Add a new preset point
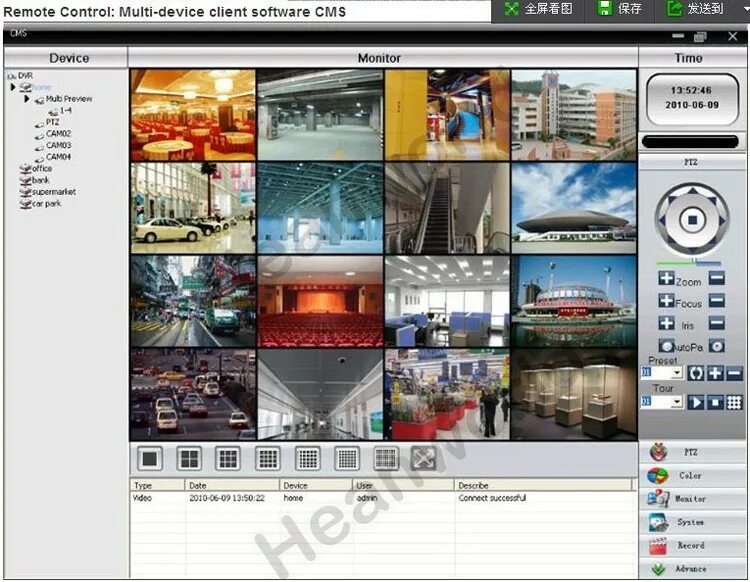Image resolution: width=750 pixels, height=582 pixels. (x=715, y=373)
